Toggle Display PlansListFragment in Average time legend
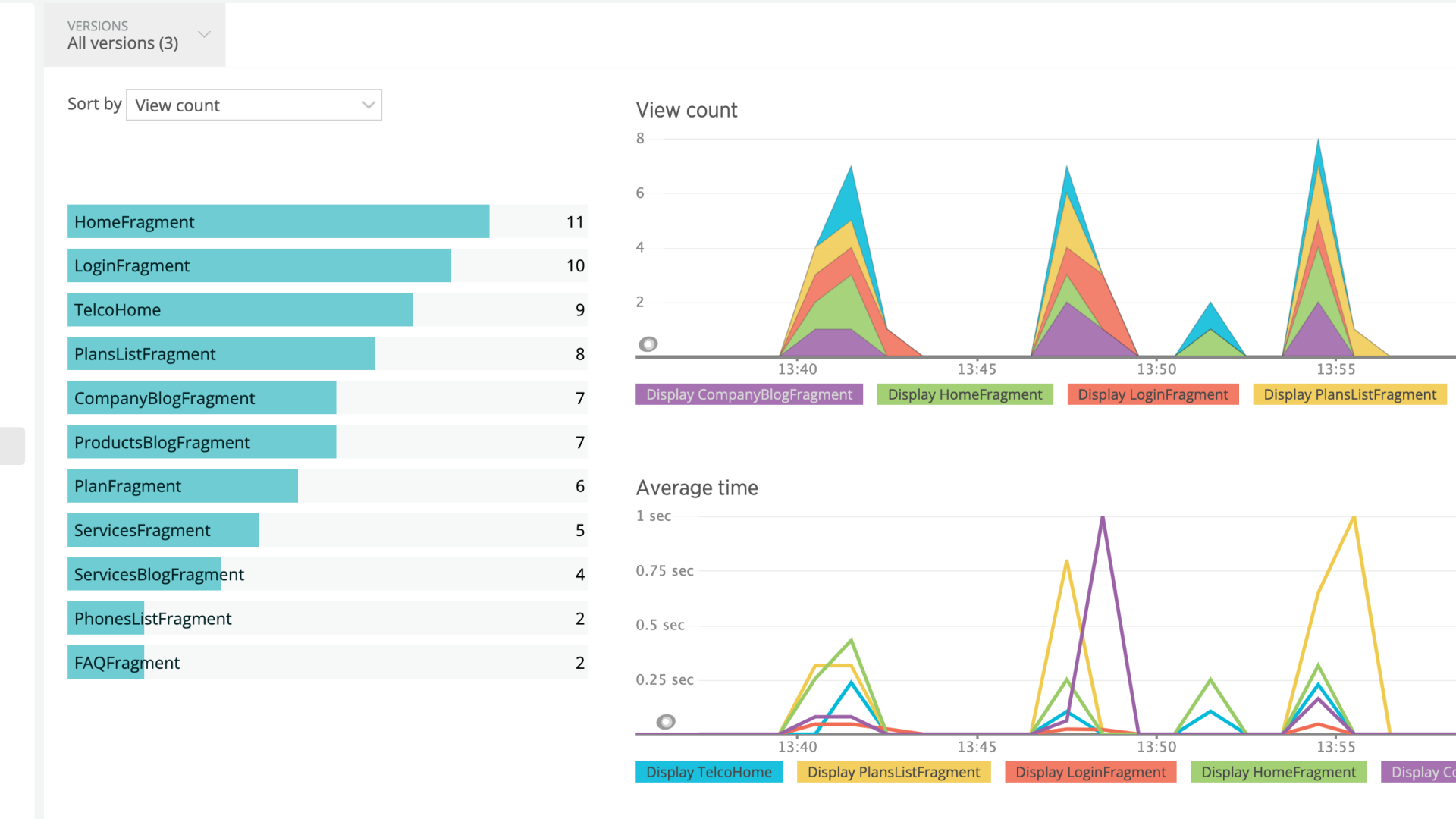 [893, 772]
